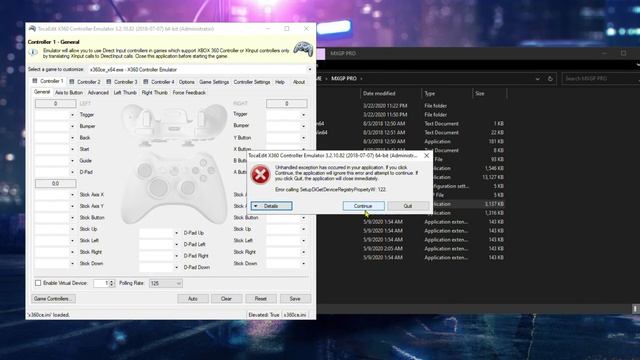Viewport: 640px width, 360px height.
Task: Click the Xbox controller front image
Action: [174, 187]
